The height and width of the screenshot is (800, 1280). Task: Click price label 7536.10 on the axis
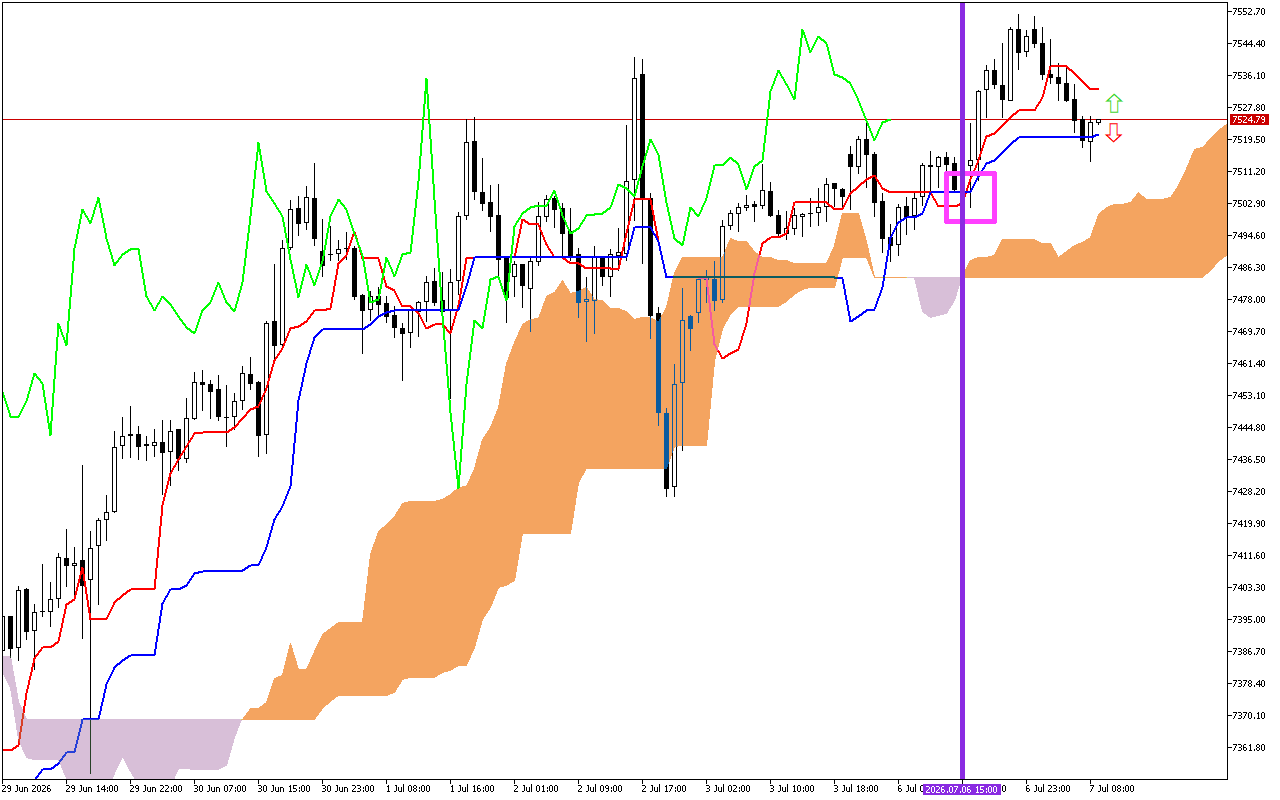pos(1250,76)
